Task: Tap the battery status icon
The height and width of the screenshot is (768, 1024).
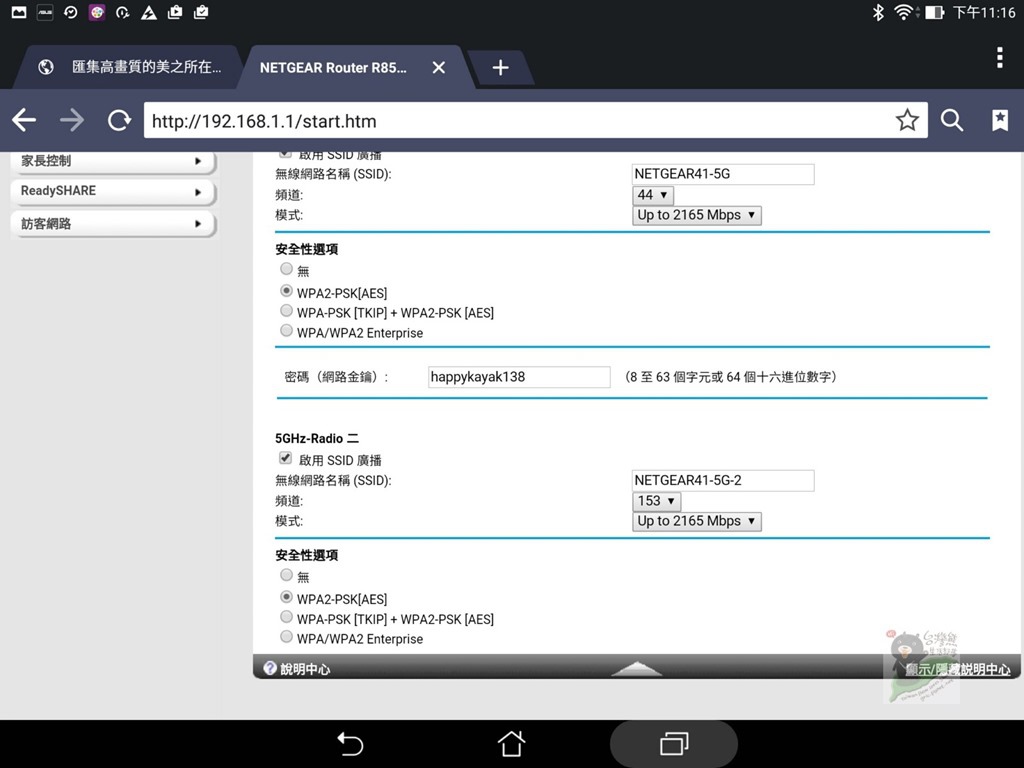Action: coord(935,12)
